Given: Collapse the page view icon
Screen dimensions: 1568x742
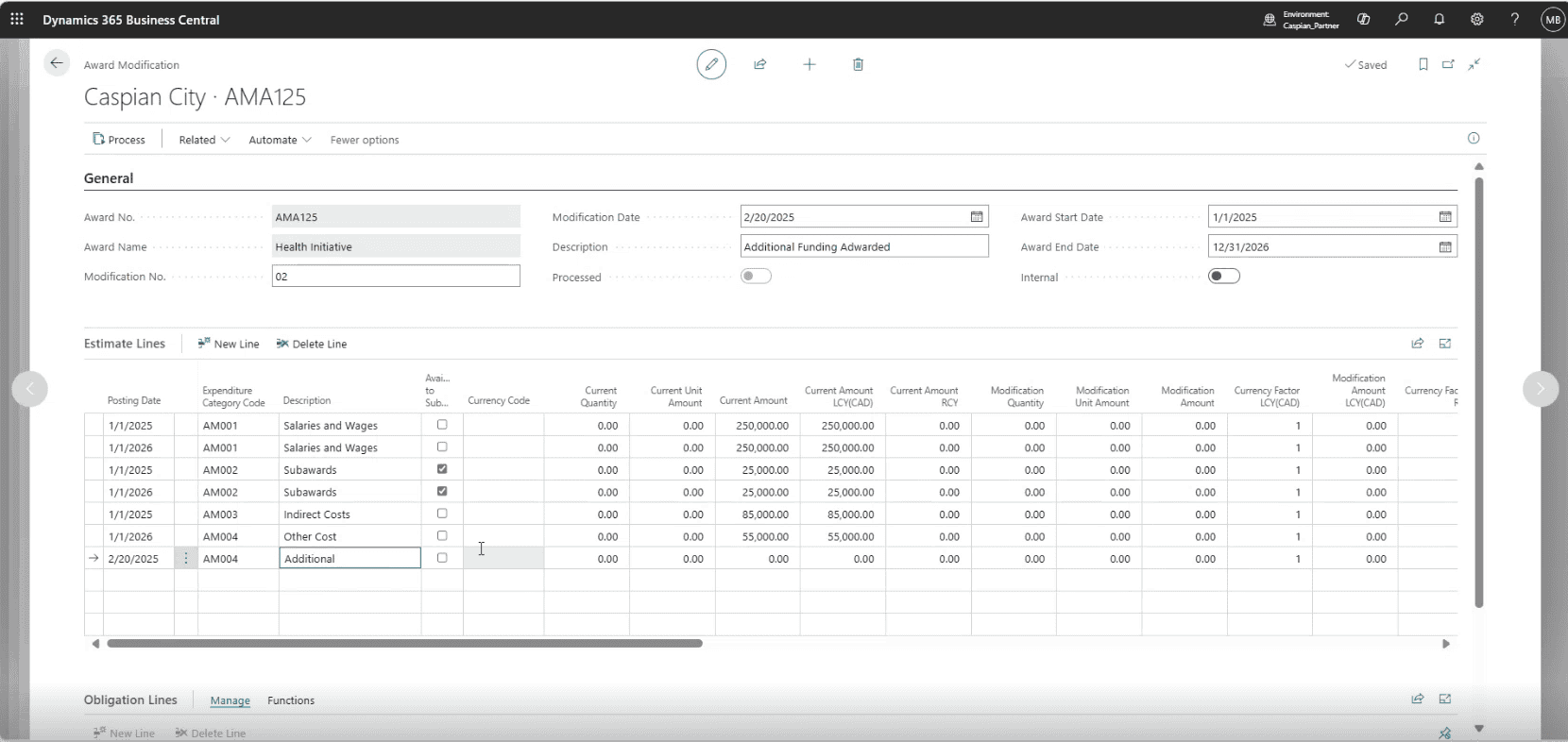Looking at the screenshot, I should 1474,64.
